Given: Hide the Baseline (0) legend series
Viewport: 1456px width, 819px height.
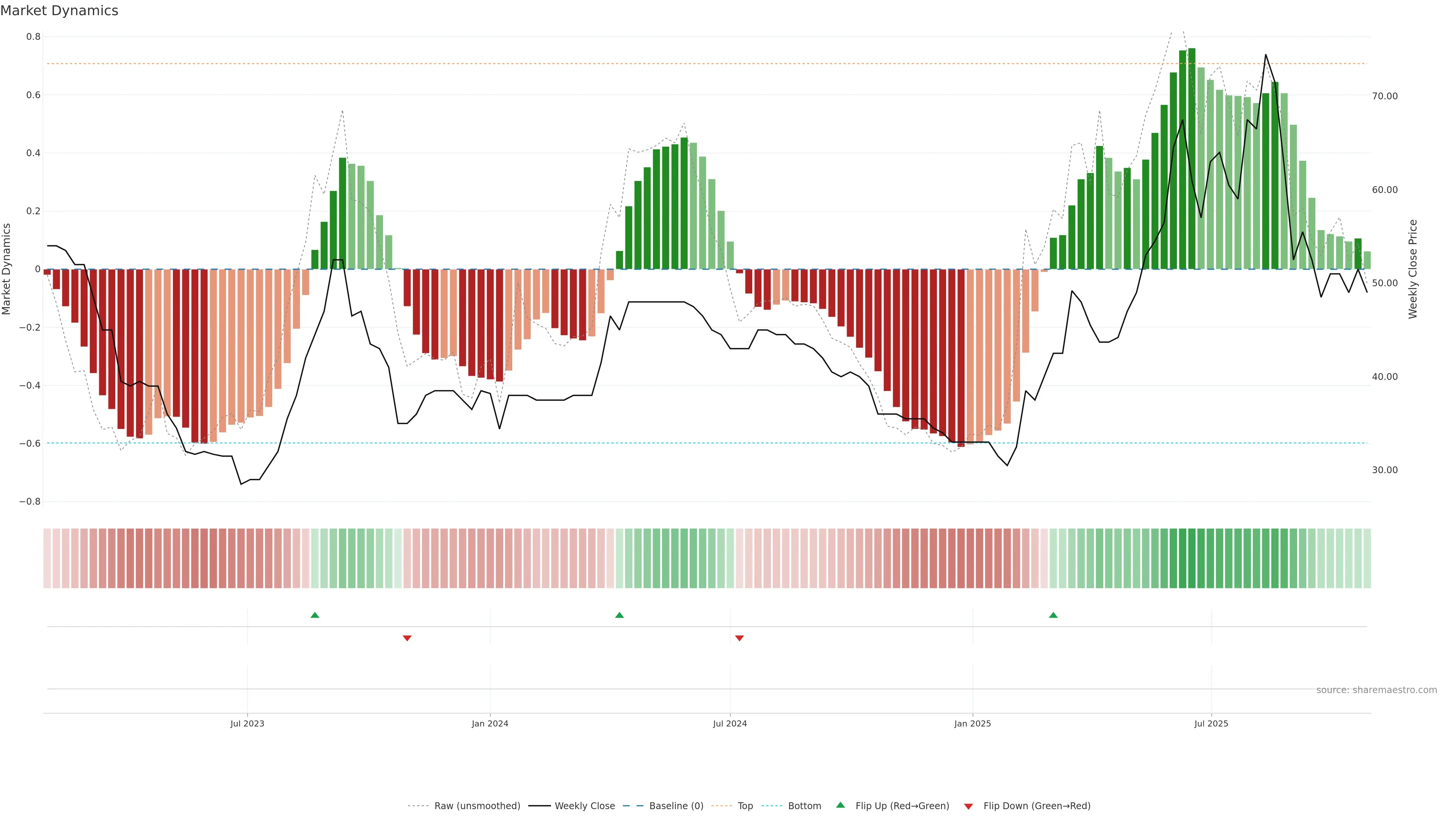Looking at the screenshot, I should (676, 806).
